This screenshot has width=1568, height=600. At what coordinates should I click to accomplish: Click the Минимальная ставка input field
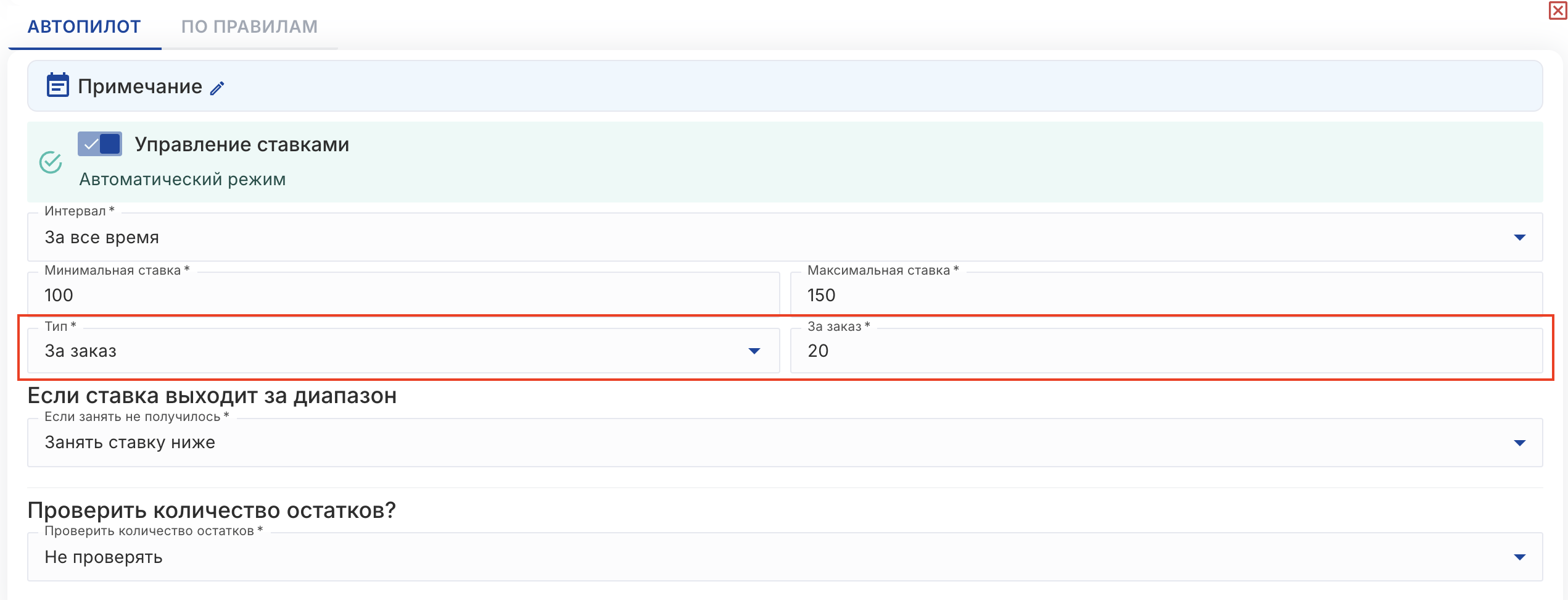[x=403, y=295]
